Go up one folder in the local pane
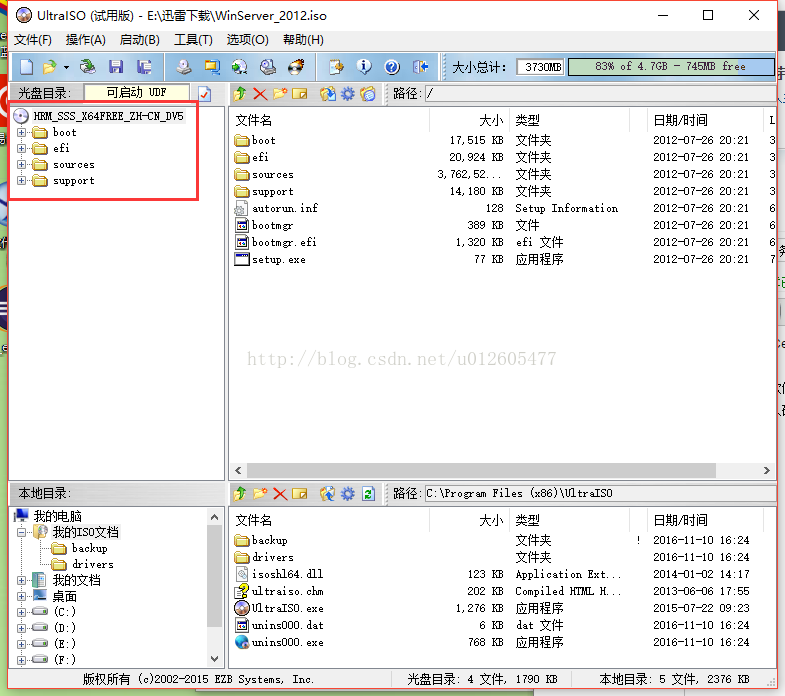Image resolution: width=785 pixels, height=696 pixels. coord(240,494)
